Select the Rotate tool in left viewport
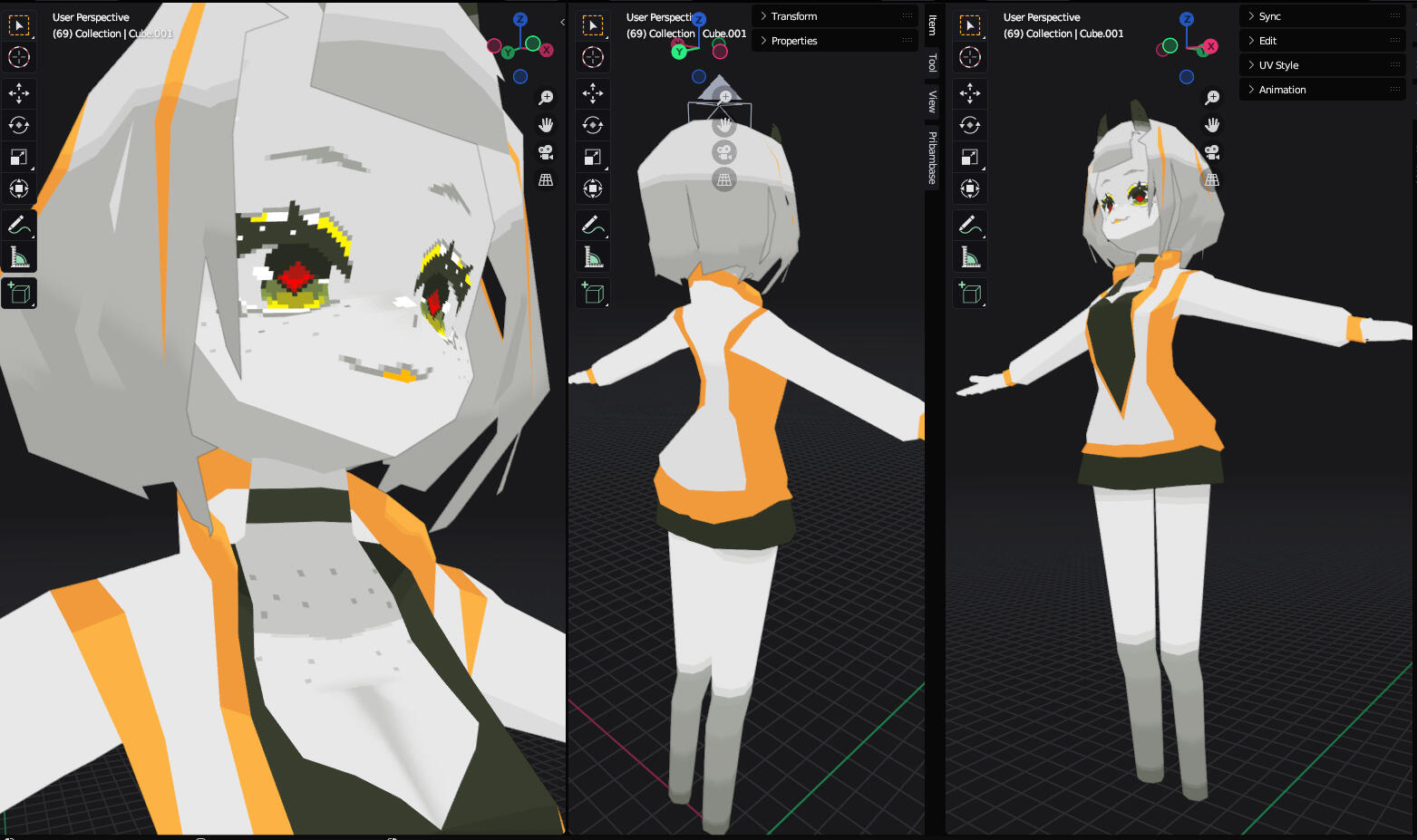Screen dimensions: 1417x840 [18, 125]
